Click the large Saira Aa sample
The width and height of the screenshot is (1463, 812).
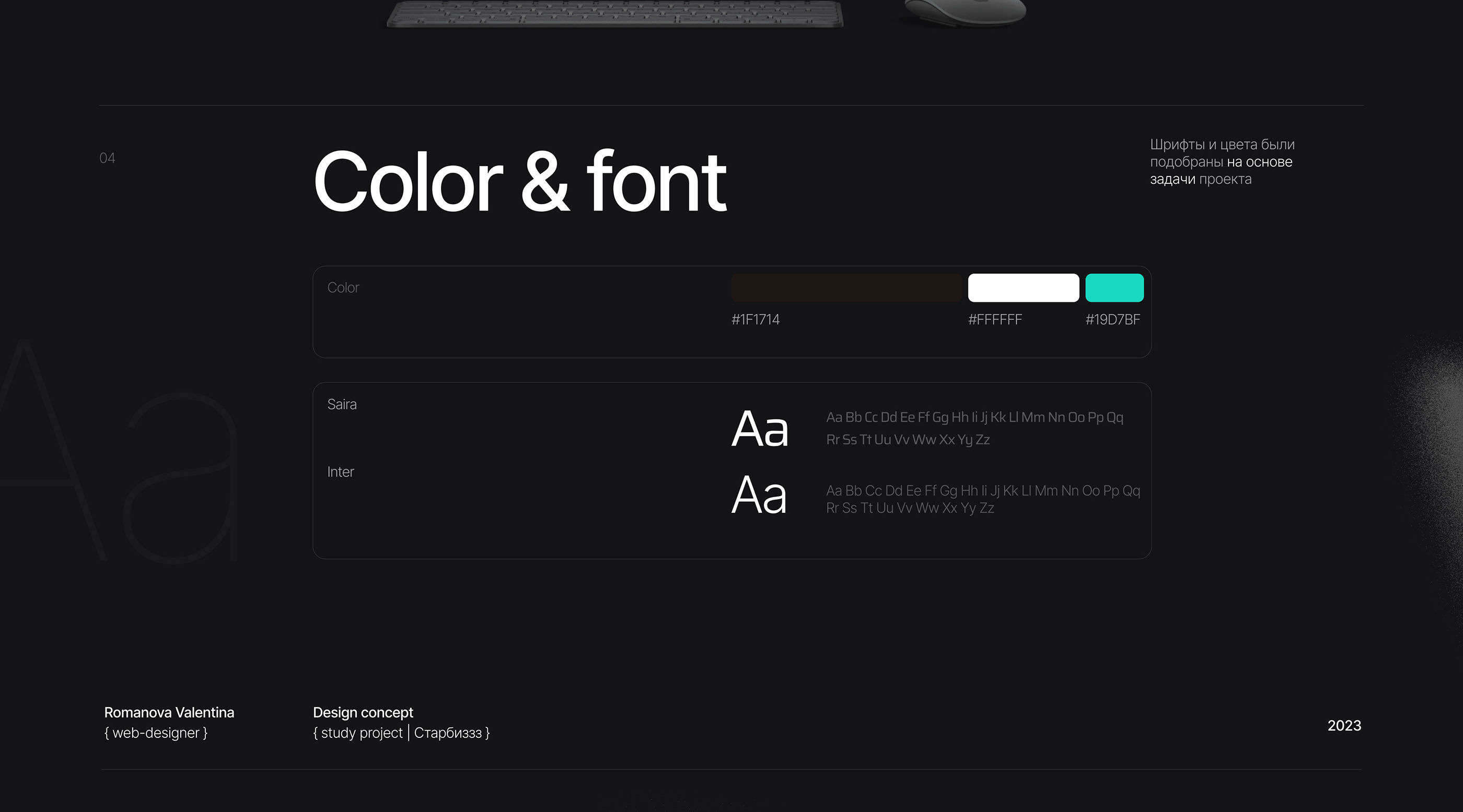coord(759,429)
